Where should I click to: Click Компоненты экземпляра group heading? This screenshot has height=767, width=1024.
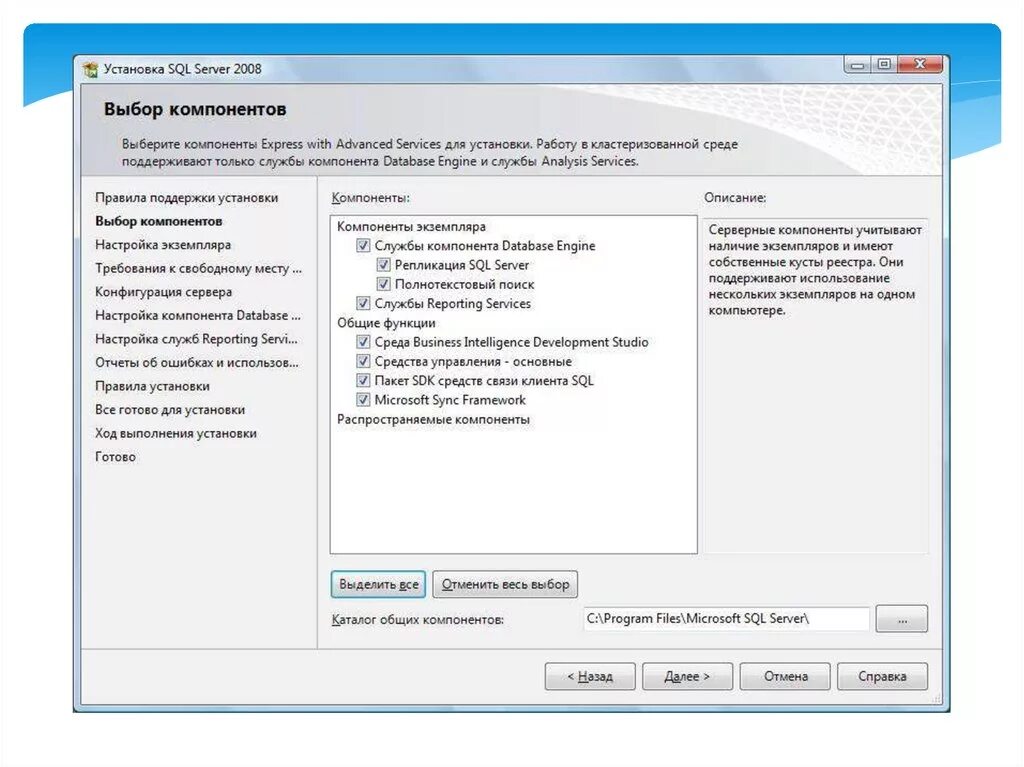(x=411, y=227)
